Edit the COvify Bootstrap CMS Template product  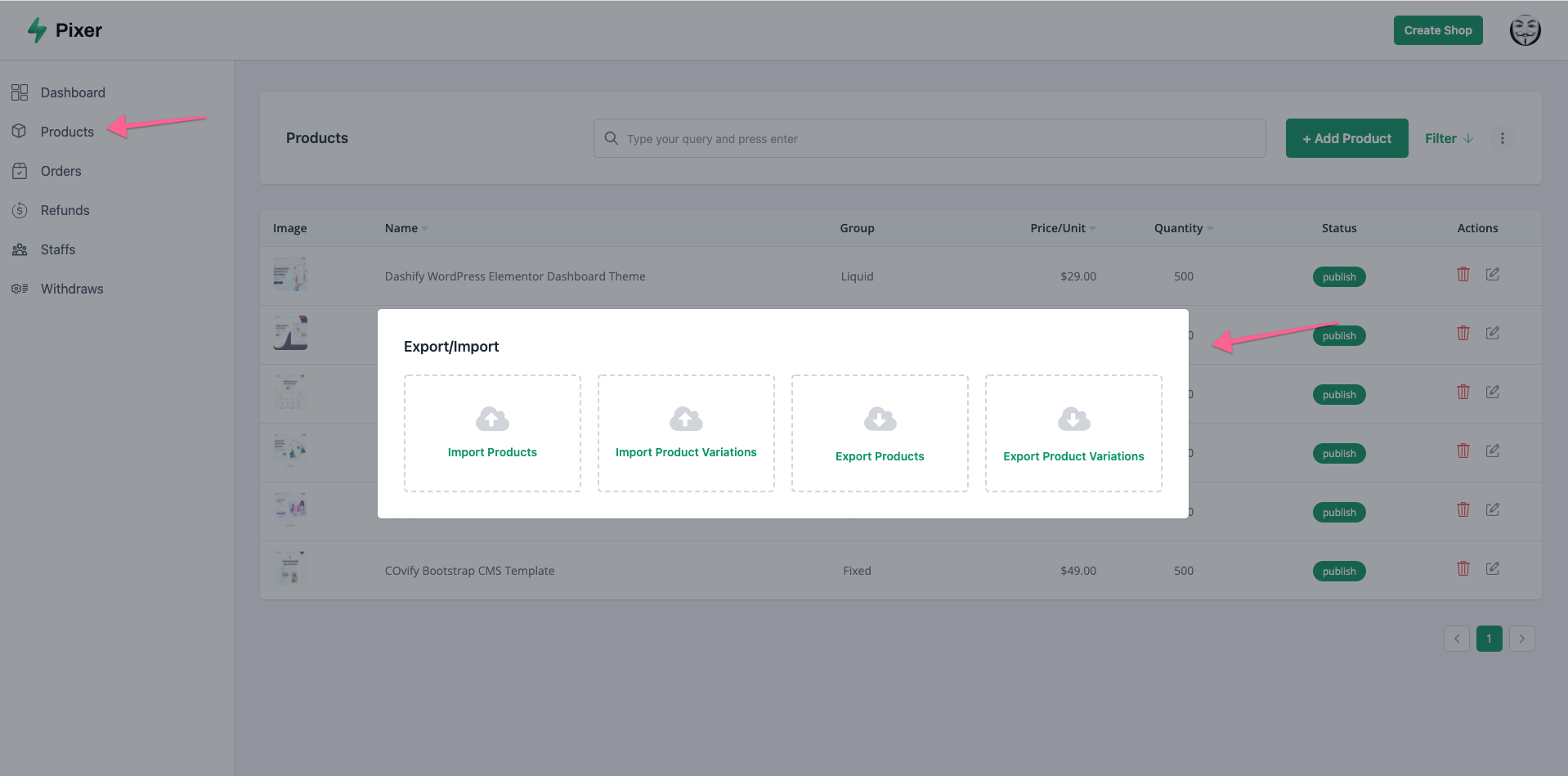[1492, 568]
